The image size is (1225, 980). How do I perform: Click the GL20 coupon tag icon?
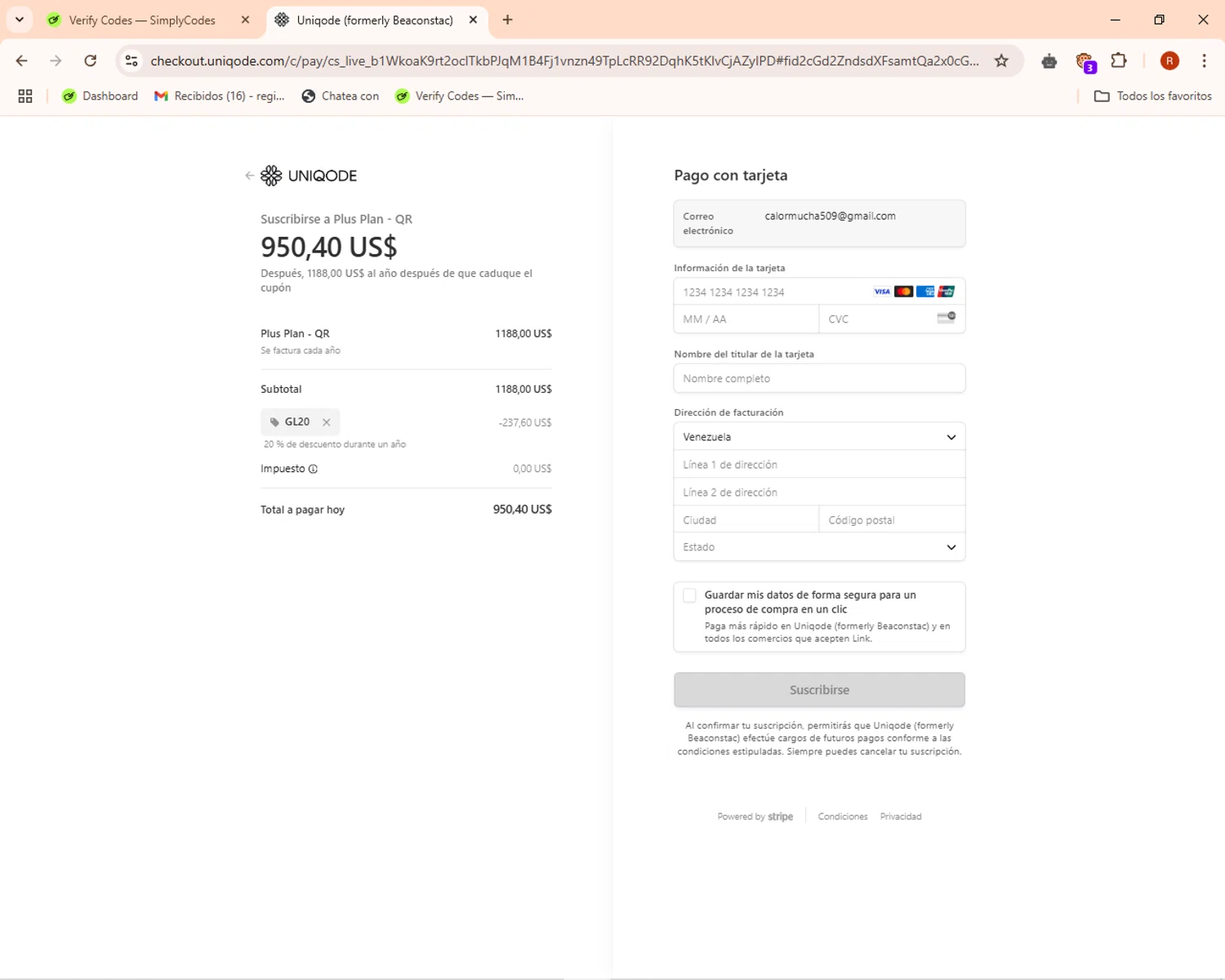click(274, 422)
